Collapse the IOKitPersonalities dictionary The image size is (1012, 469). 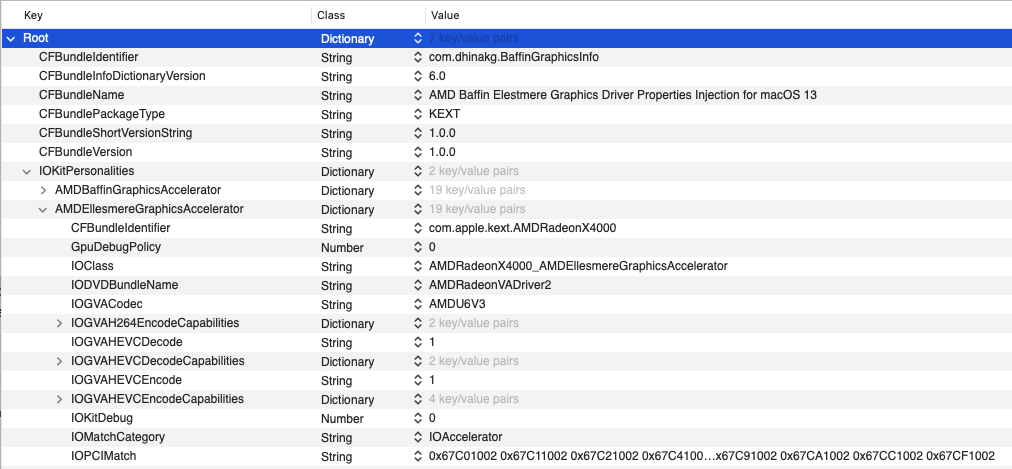(26, 172)
